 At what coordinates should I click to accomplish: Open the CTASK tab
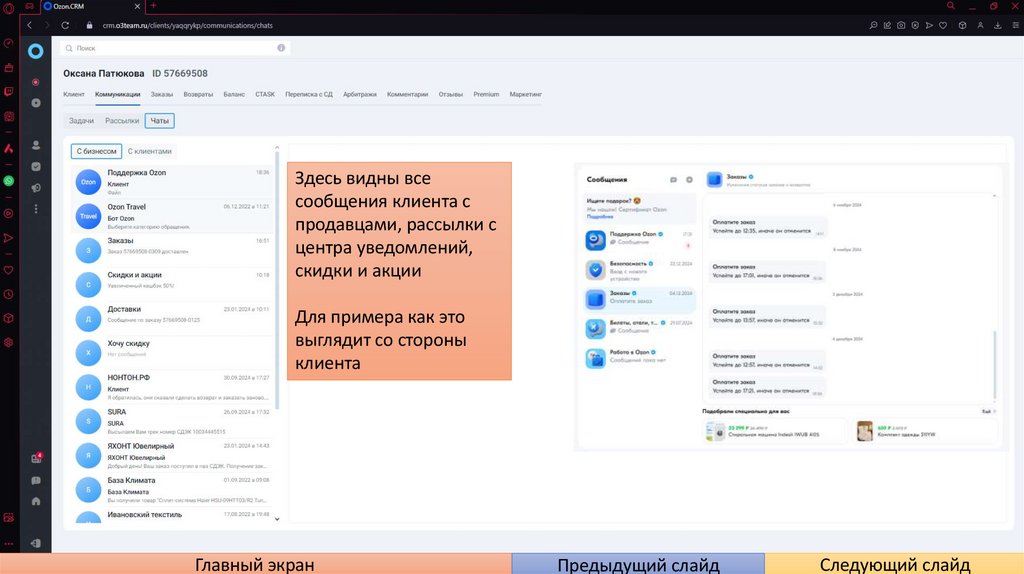[x=265, y=94]
